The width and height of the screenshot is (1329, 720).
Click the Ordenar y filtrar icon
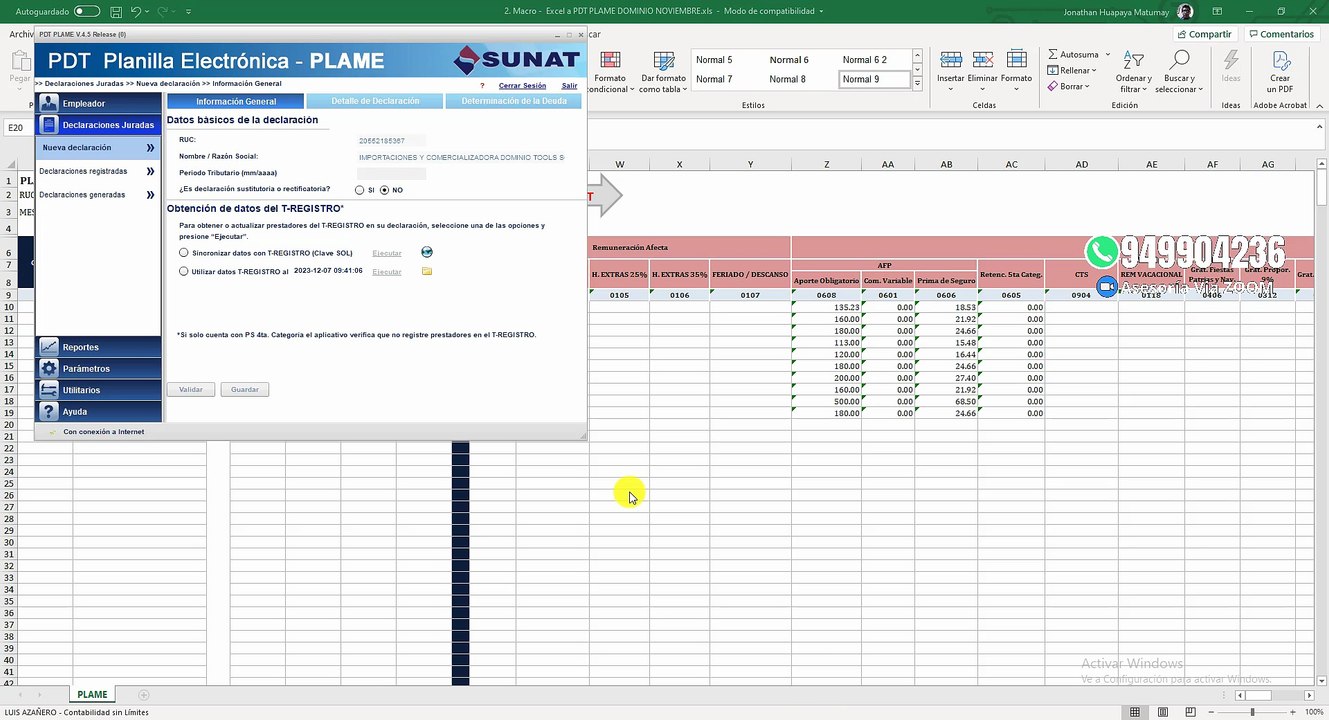coord(1133,60)
